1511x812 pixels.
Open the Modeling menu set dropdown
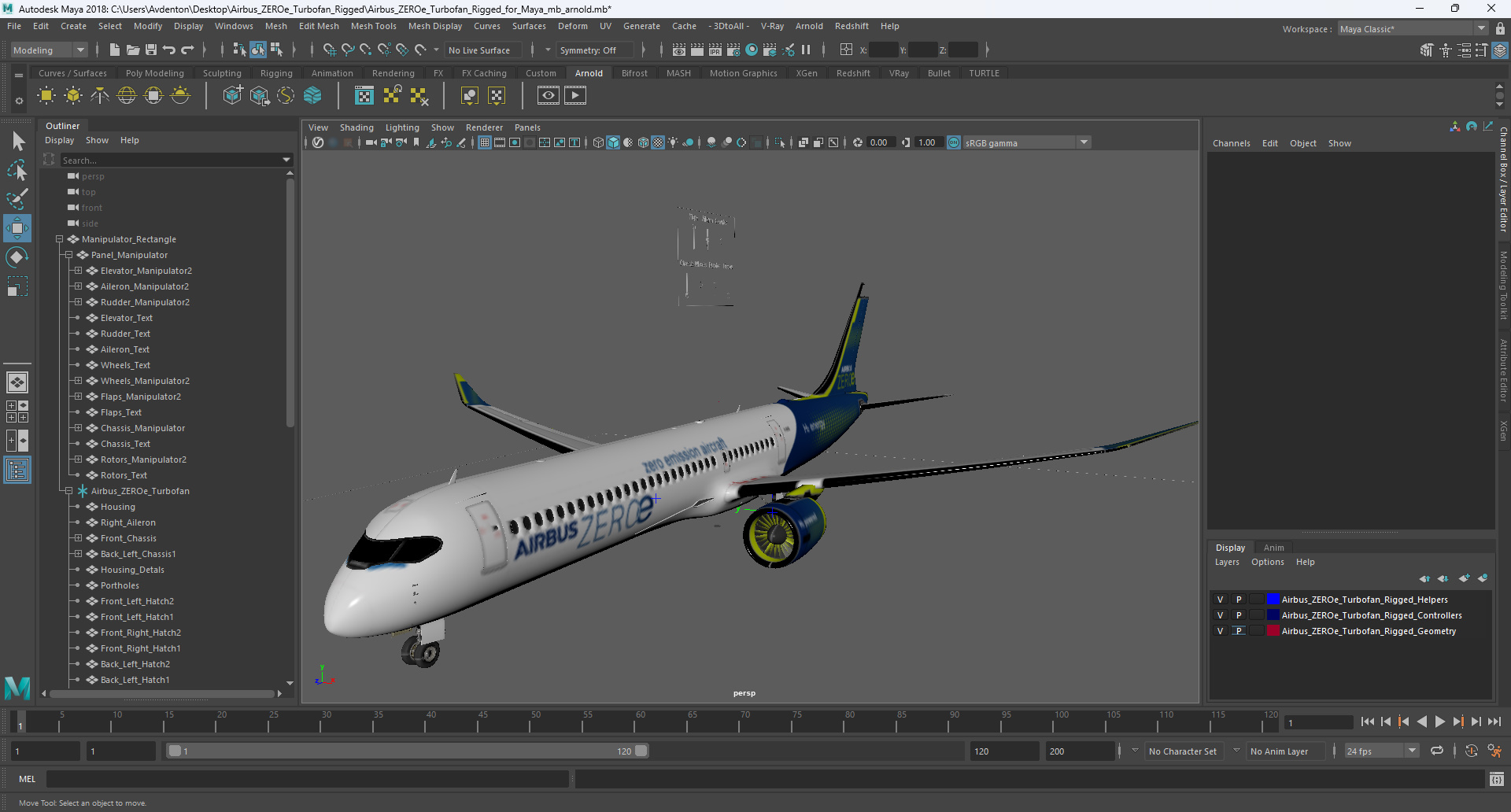coord(49,50)
